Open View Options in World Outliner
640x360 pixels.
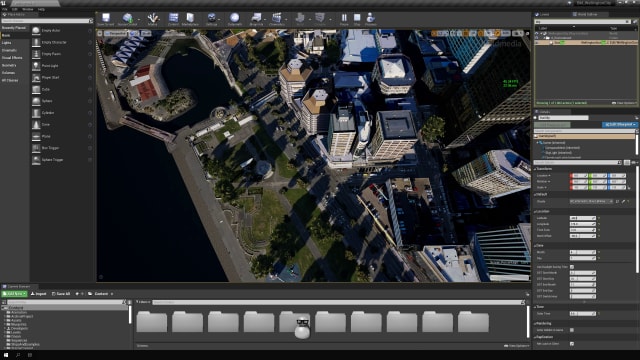(623, 103)
